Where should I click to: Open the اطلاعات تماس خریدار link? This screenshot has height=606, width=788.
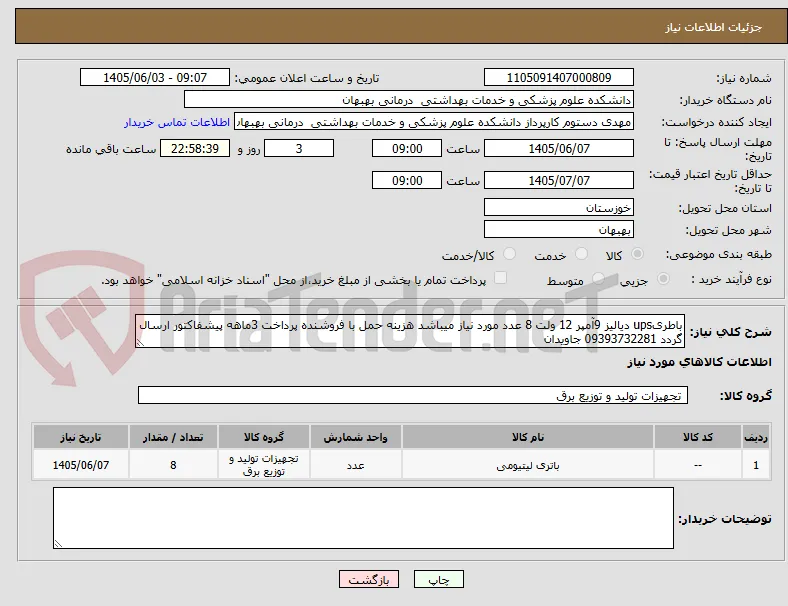point(177,122)
